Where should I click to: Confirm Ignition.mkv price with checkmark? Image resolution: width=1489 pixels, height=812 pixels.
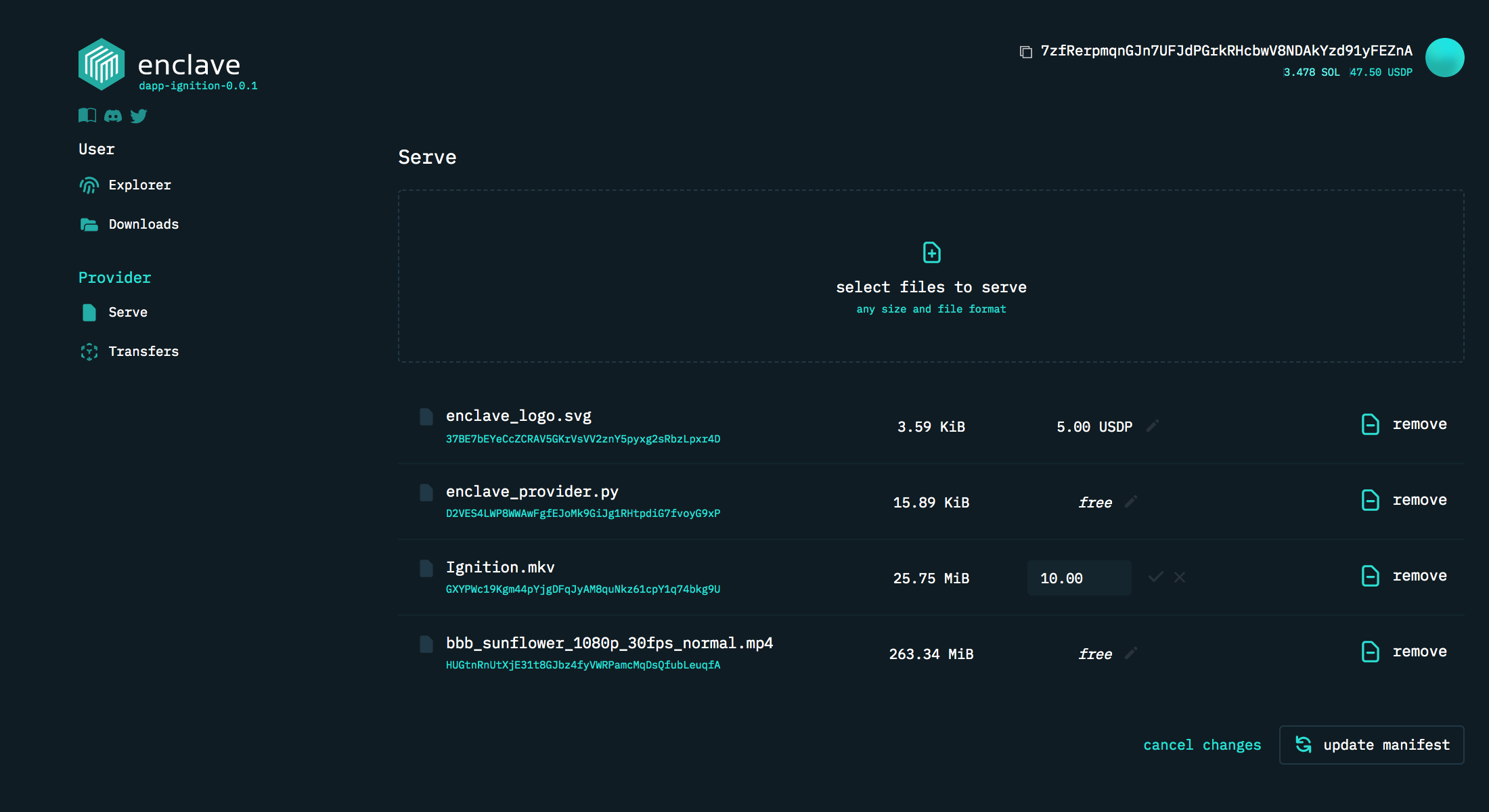[1156, 577]
